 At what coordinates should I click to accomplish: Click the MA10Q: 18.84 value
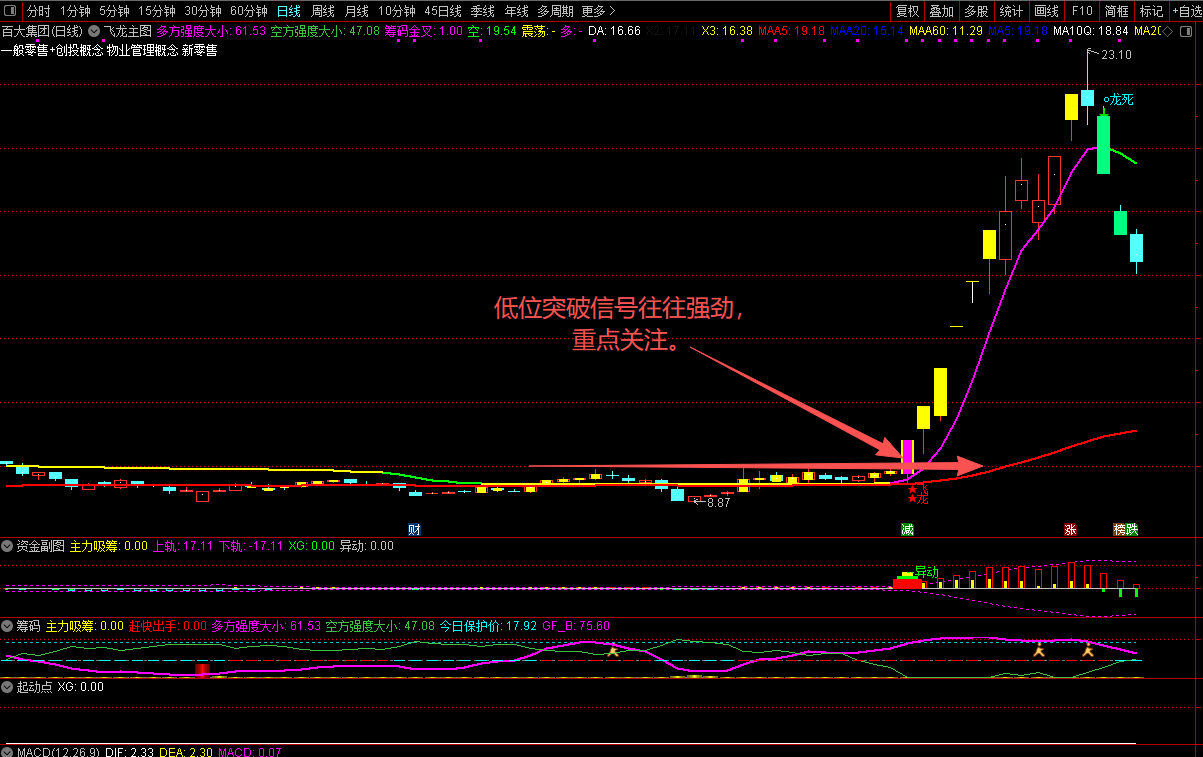1090,31
